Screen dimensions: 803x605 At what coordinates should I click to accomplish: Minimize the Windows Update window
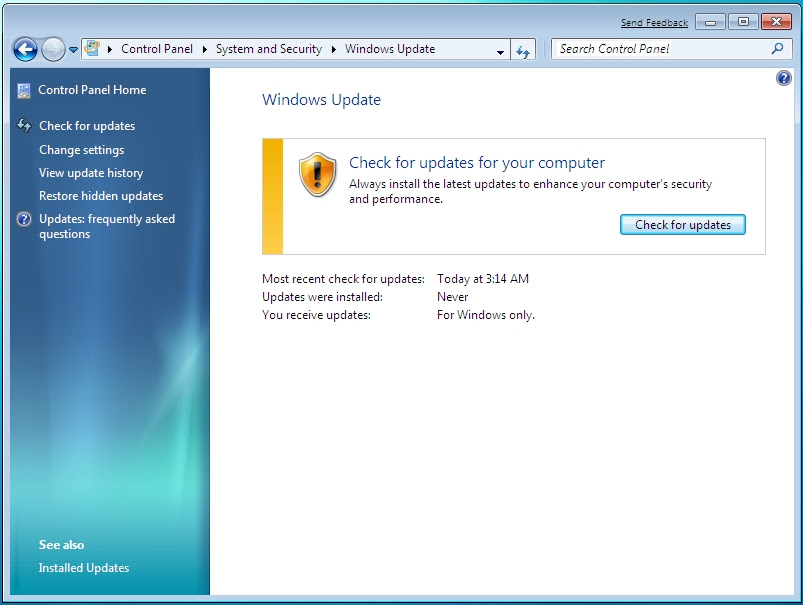pos(710,22)
